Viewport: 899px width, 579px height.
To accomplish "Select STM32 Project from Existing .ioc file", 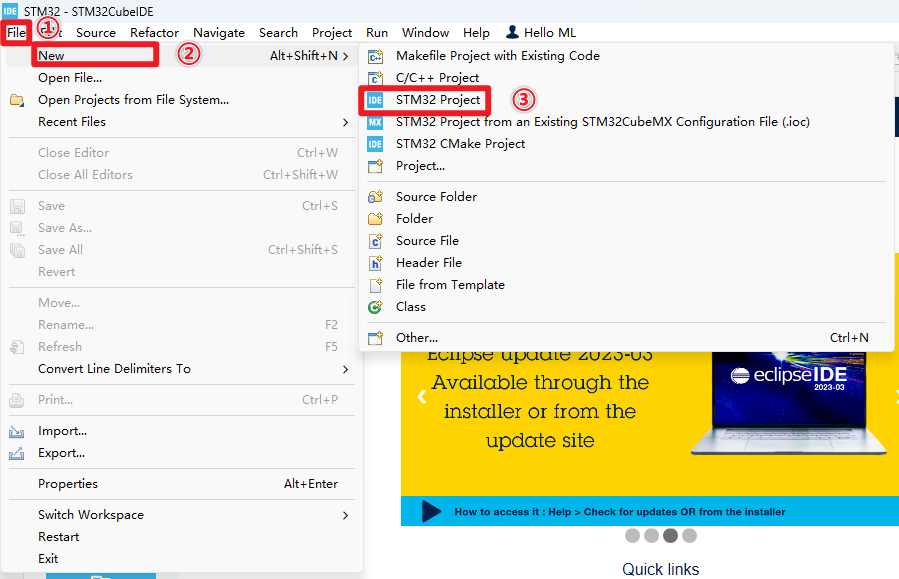I will 625,122.
